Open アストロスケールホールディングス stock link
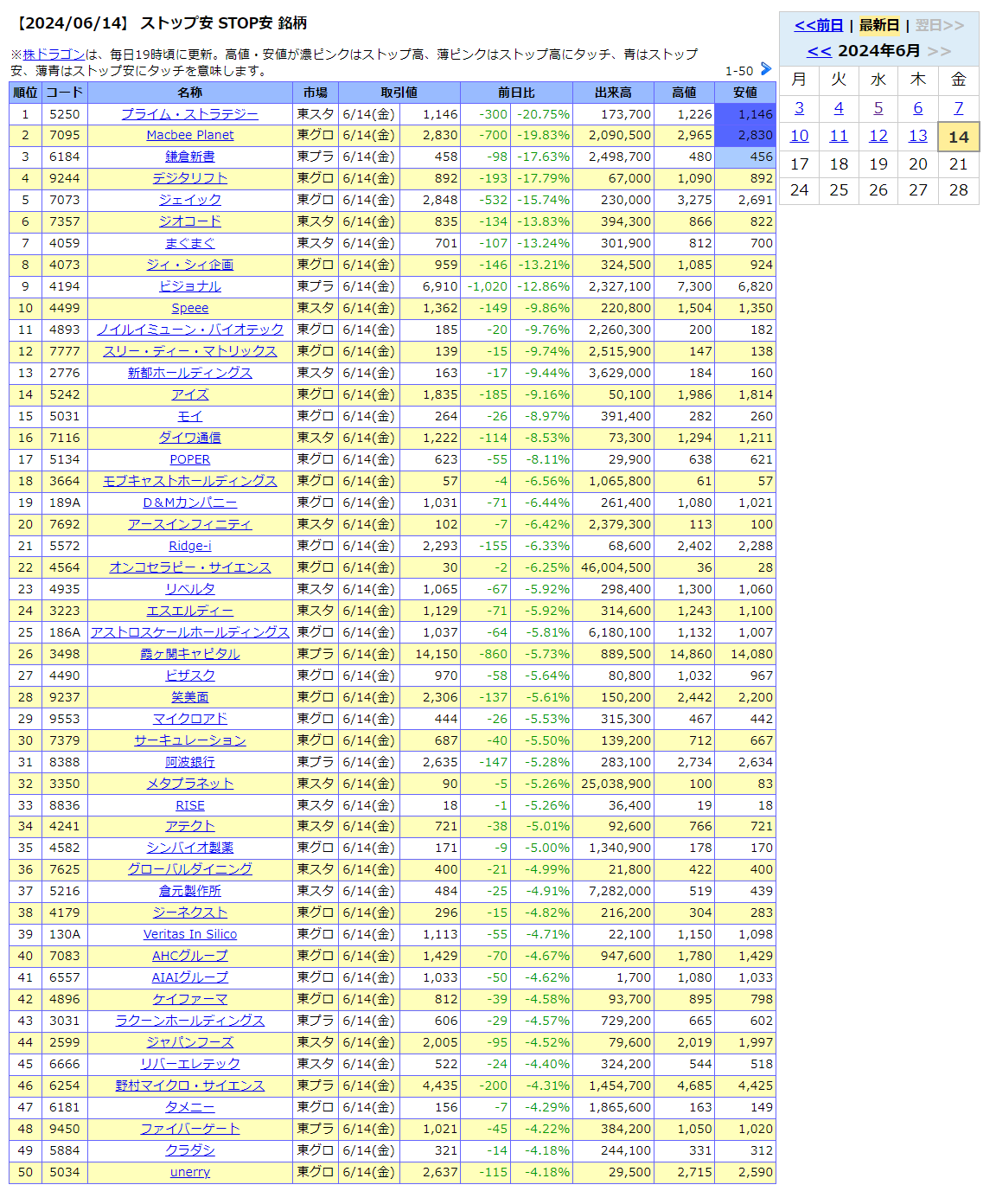 click(x=190, y=633)
